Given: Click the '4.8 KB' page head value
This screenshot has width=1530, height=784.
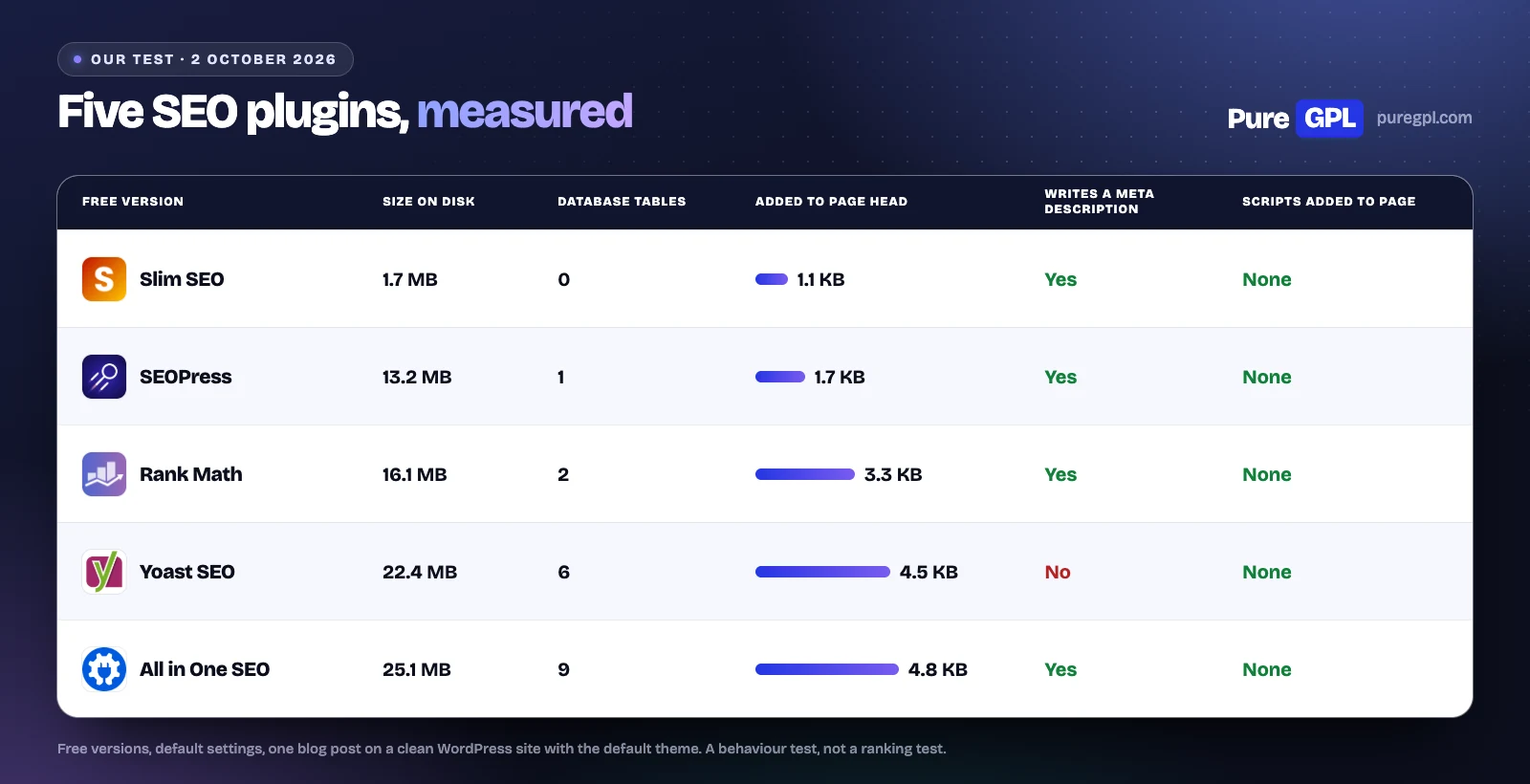Looking at the screenshot, I should [x=937, y=669].
